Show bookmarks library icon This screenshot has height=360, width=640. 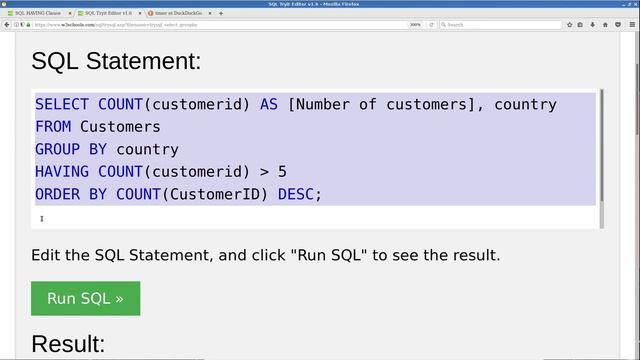580,25
